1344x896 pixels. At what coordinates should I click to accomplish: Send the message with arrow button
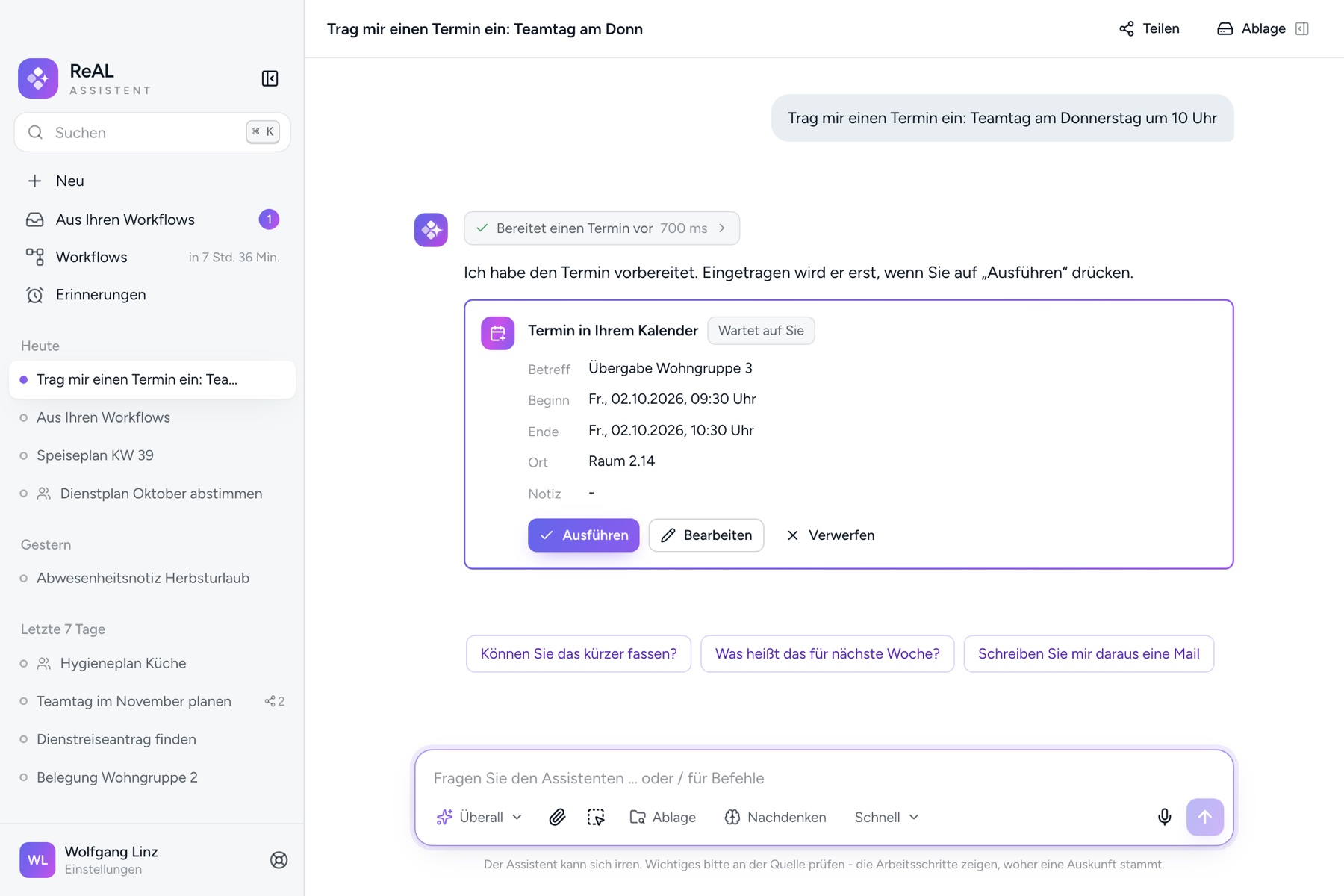[x=1205, y=817]
